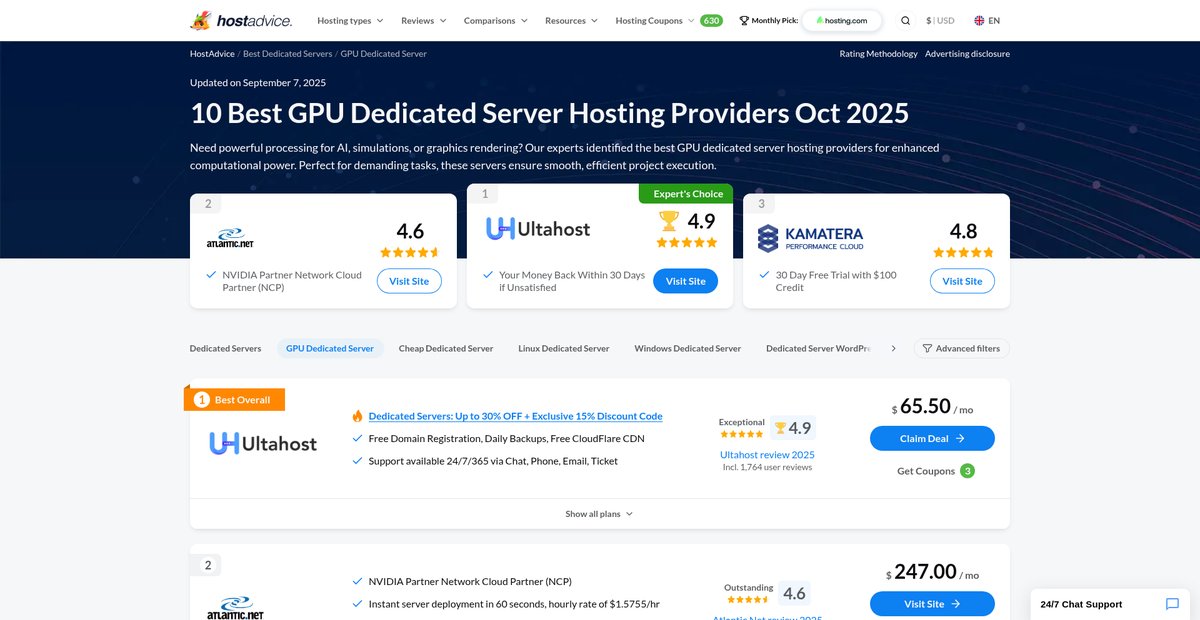1200x620 pixels.
Task: Click the $65.50 / mo price
Action: 932,408
